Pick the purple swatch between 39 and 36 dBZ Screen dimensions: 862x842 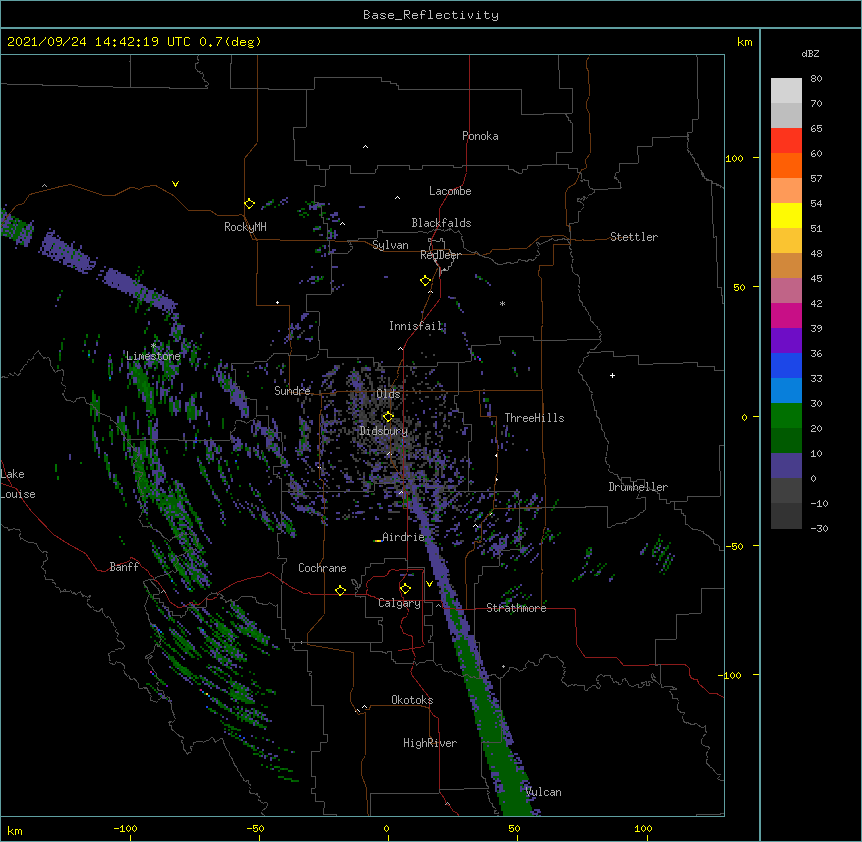[786, 340]
